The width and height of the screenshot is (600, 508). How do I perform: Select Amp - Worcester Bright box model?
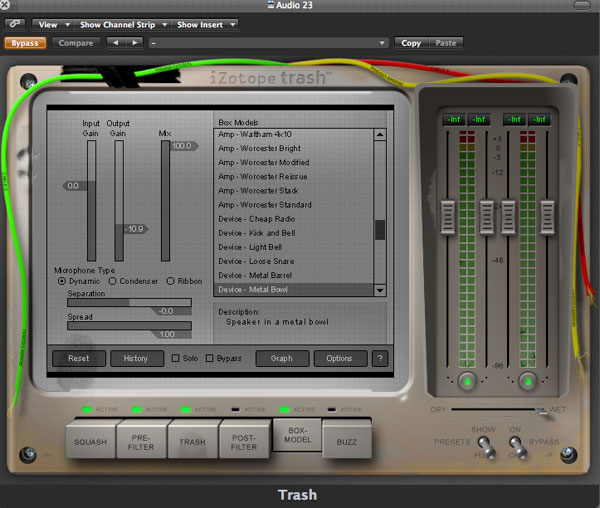(x=293, y=148)
